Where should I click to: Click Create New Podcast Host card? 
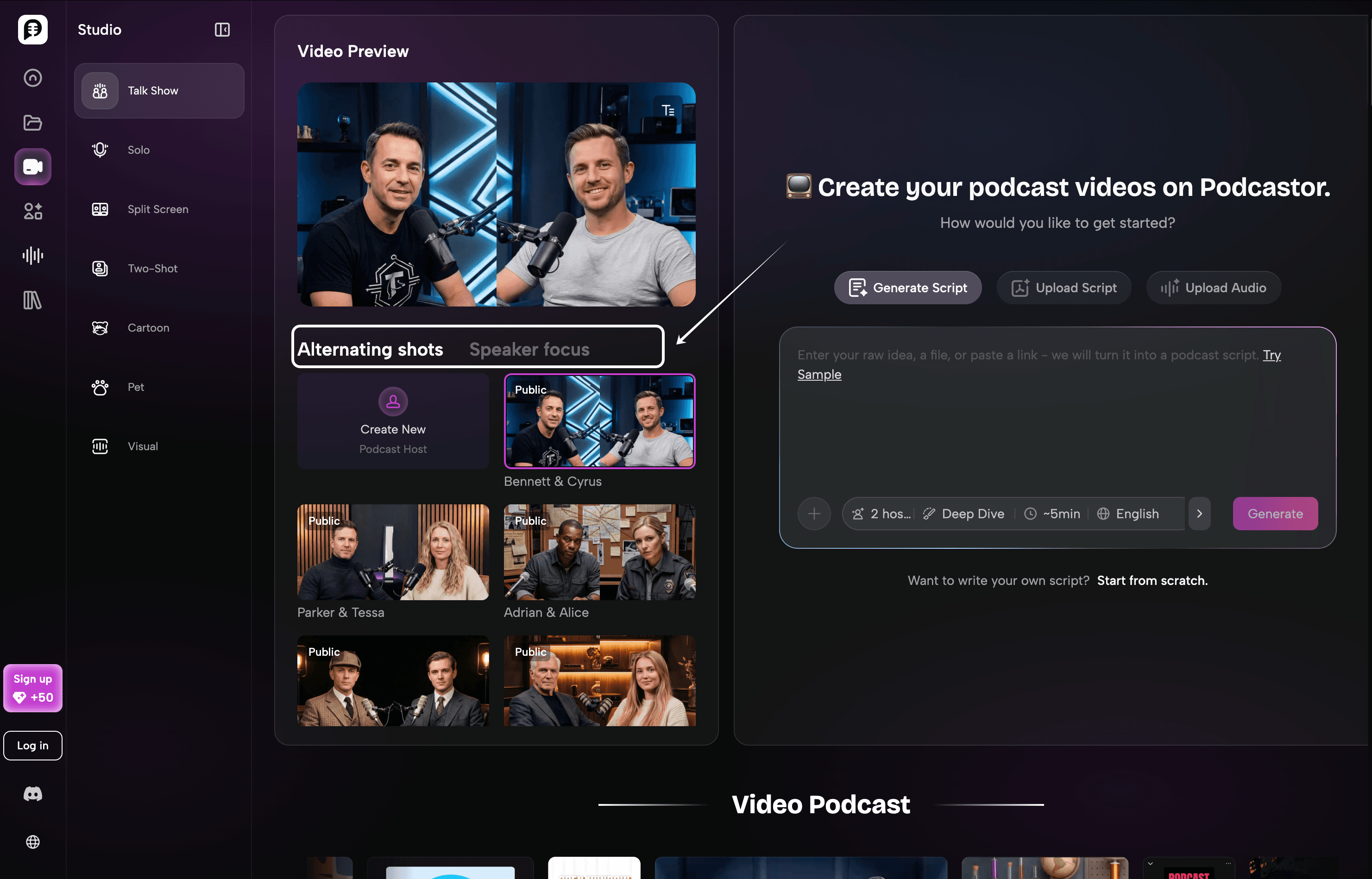tap(393, 422)
